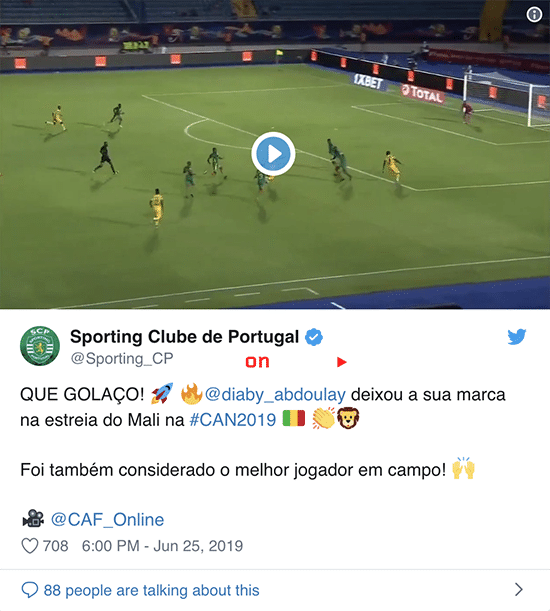The image size is (550, 611).
Task: Click the 708 likes count
Action: point(55,546)
